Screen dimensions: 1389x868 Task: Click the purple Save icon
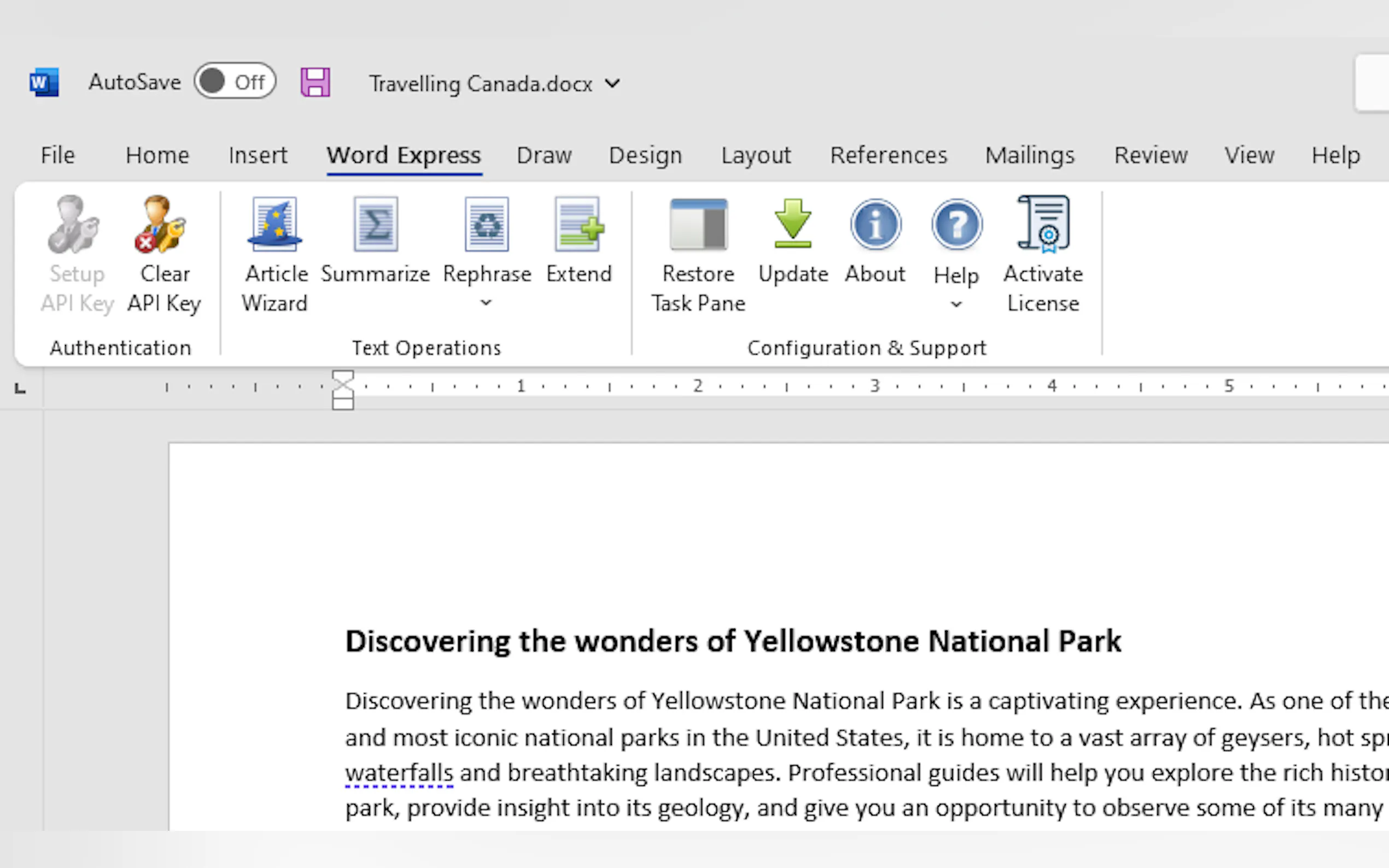tap(315, 83)
